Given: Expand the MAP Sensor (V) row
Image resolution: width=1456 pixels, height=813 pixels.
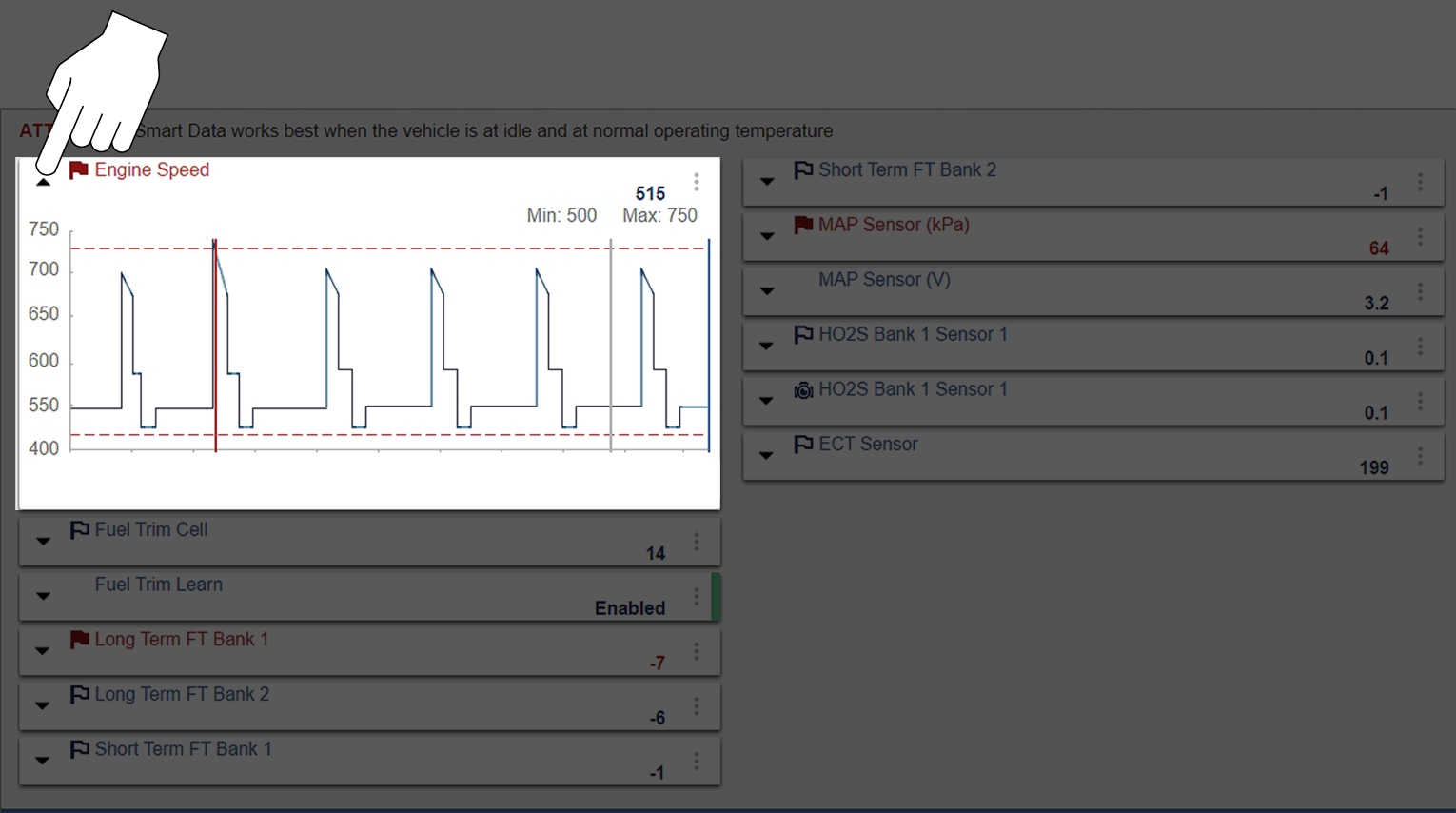Looking at the screenshot, I should point(767,291).
